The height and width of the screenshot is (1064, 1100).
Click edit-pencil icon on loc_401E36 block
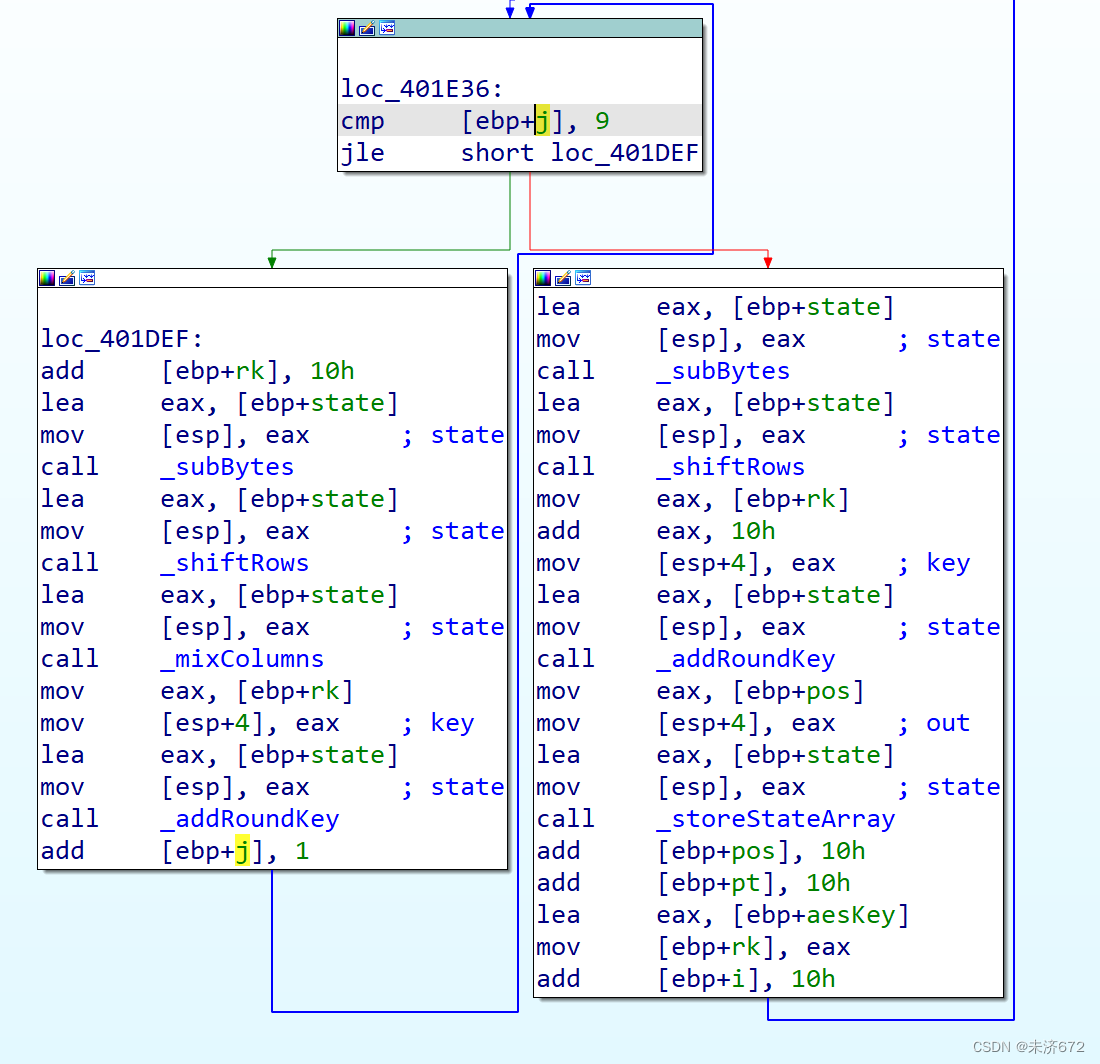(x=367, y=28)
